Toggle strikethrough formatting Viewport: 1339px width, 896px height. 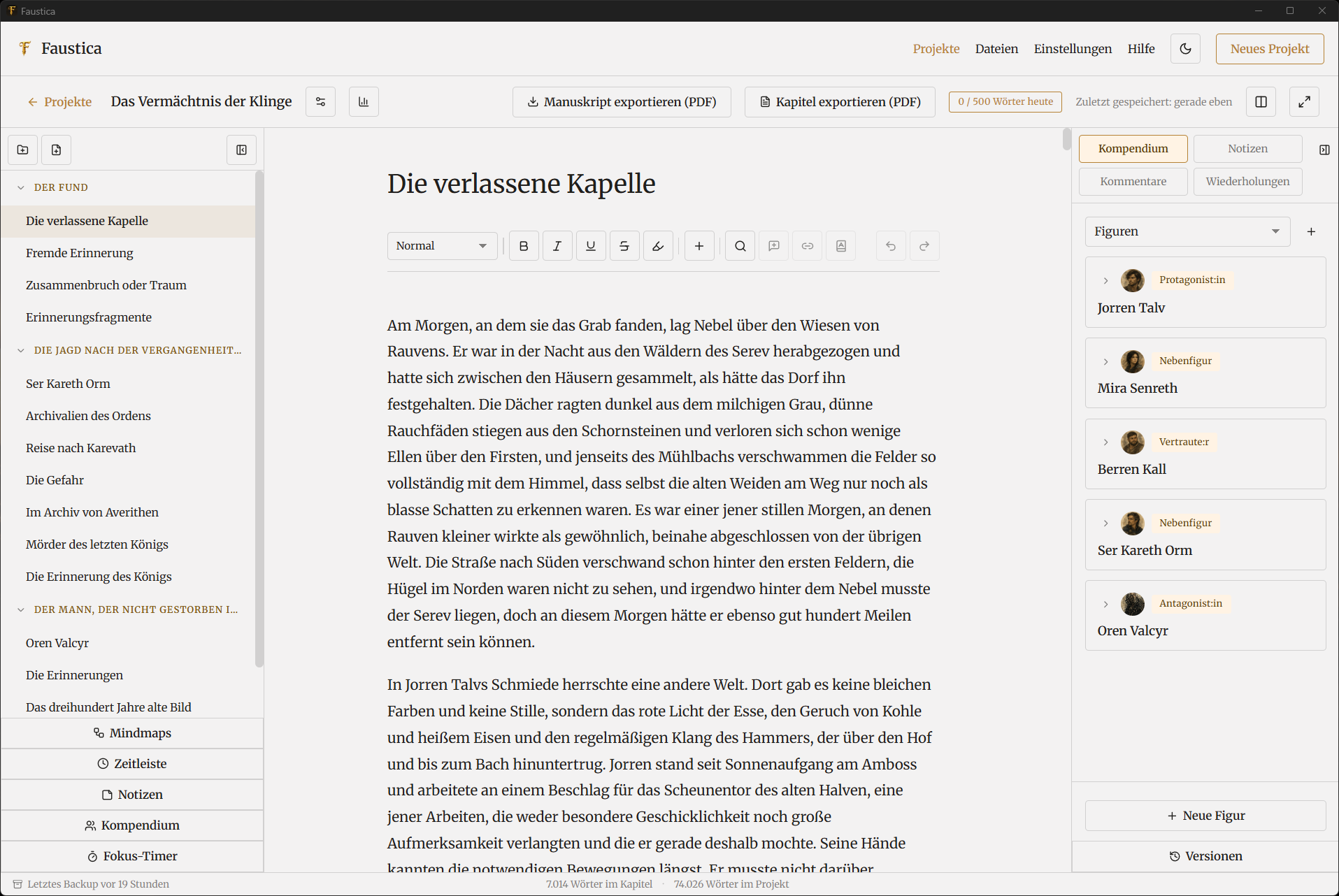pos(624,246)
